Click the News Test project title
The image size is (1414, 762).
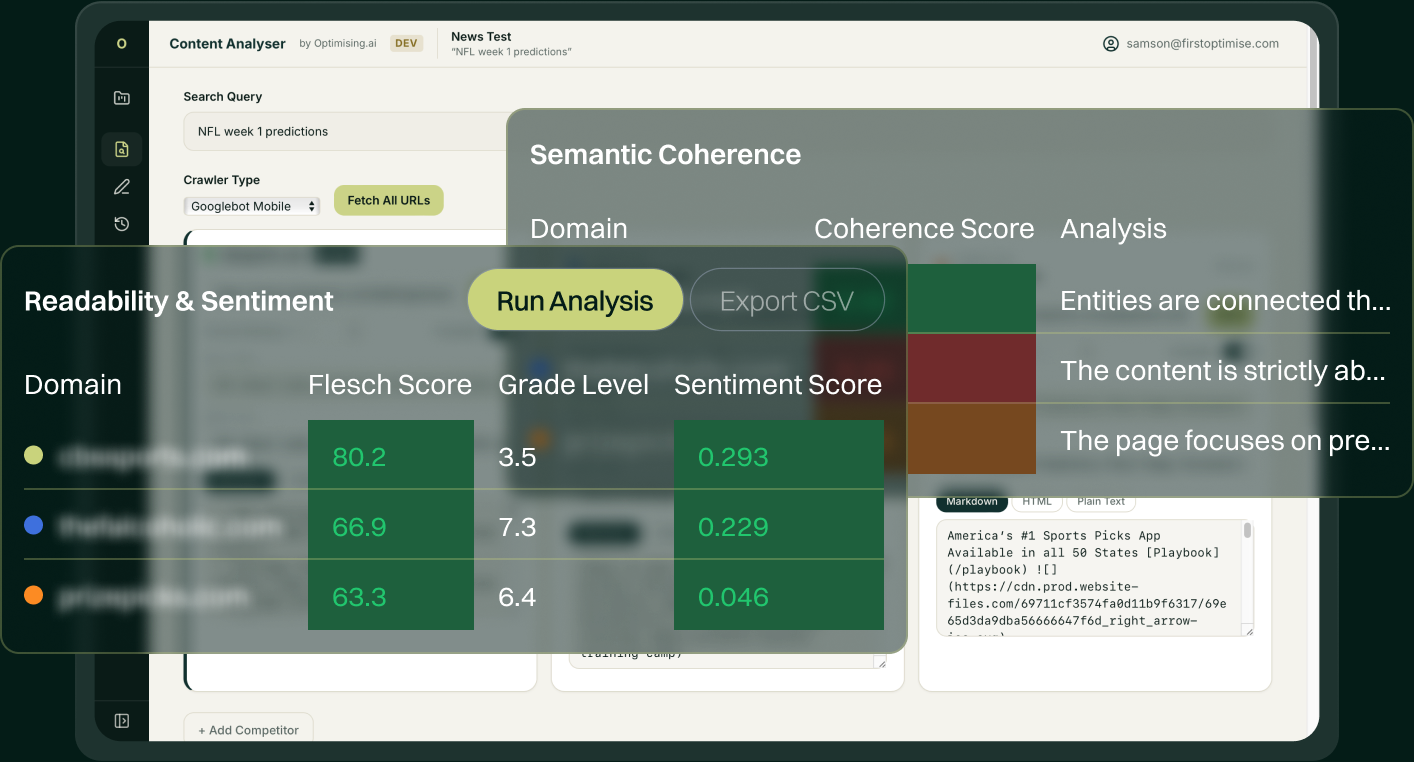[481, 37]
